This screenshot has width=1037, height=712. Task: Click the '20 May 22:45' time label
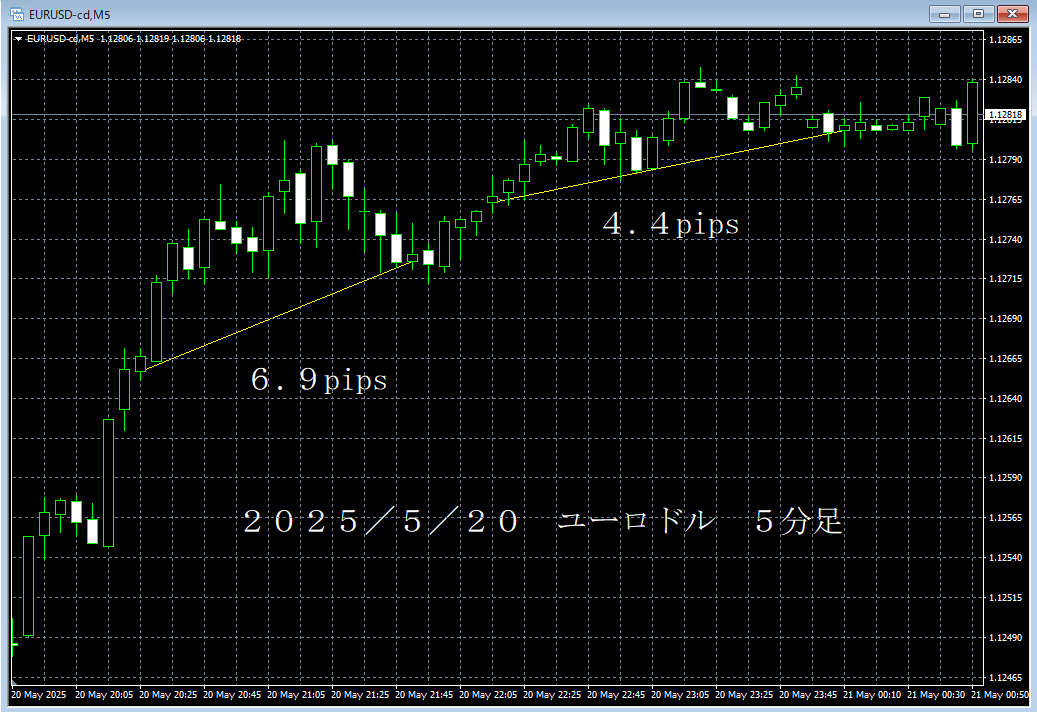point(616,695)
